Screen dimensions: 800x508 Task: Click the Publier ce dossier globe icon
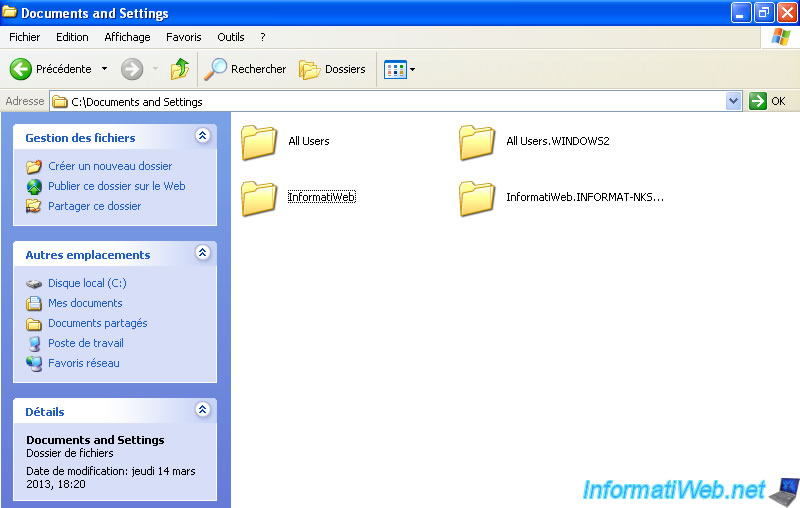34,187
